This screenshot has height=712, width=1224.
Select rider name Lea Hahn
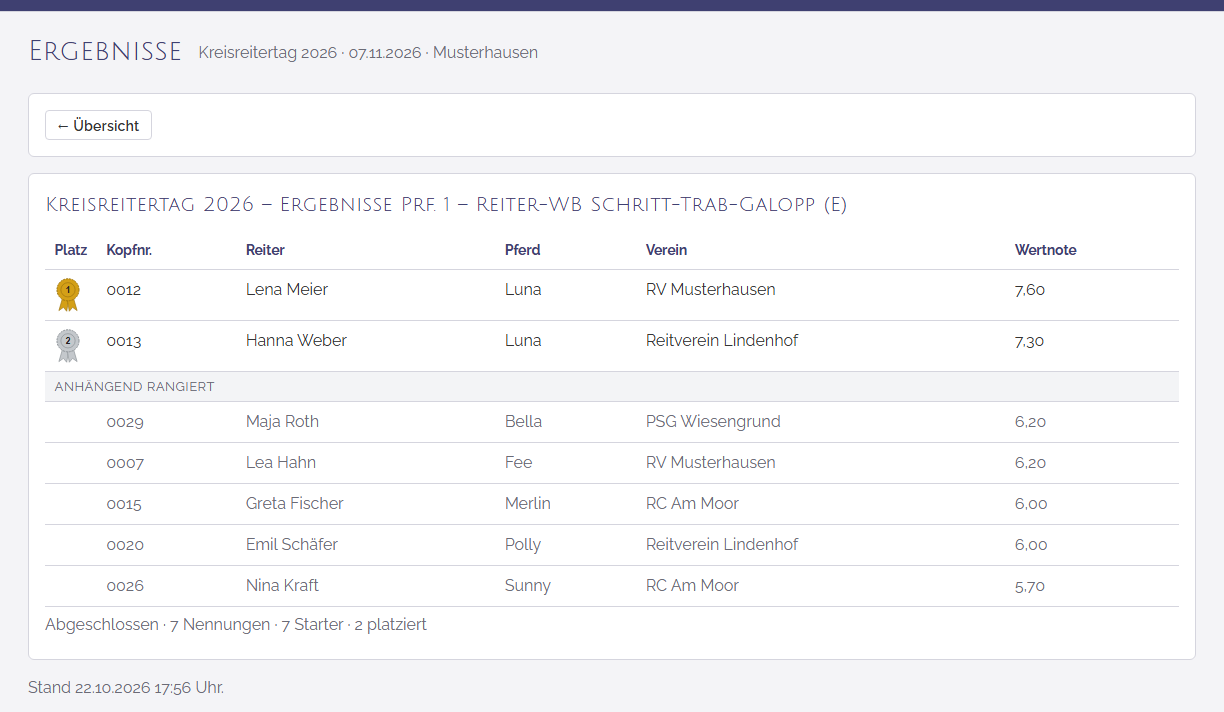tap(281, 463)
